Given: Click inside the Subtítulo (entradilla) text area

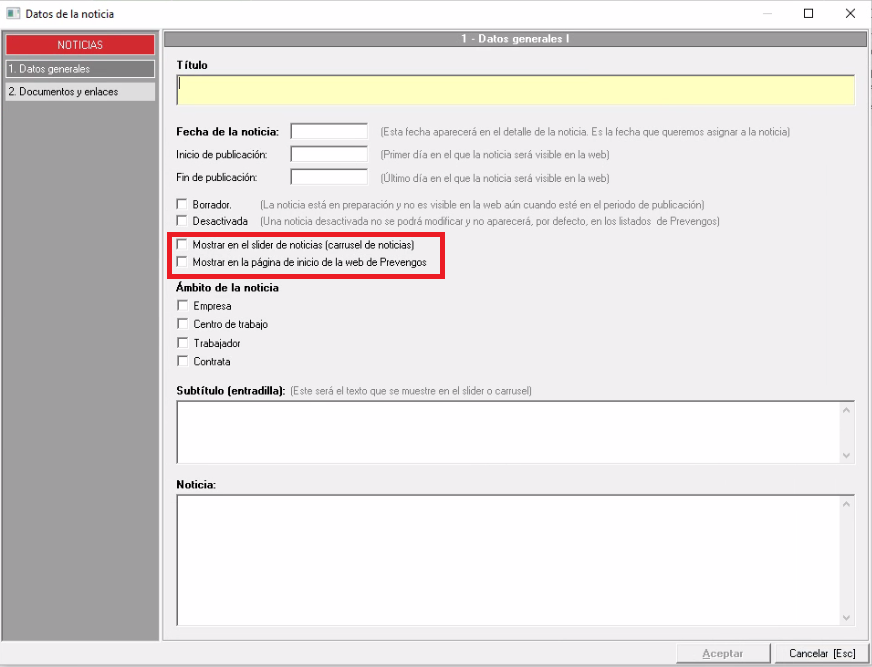Looking at the screenshot, I should (x=510, y=432).
